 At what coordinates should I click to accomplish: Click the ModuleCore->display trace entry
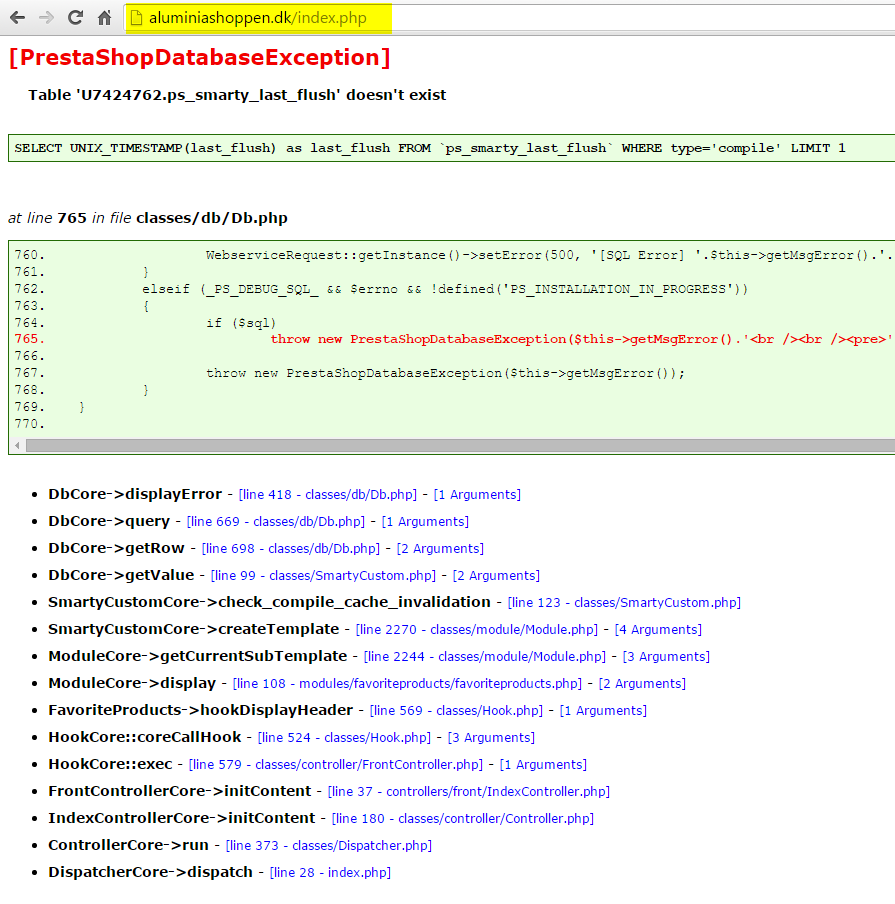point(132,683)
